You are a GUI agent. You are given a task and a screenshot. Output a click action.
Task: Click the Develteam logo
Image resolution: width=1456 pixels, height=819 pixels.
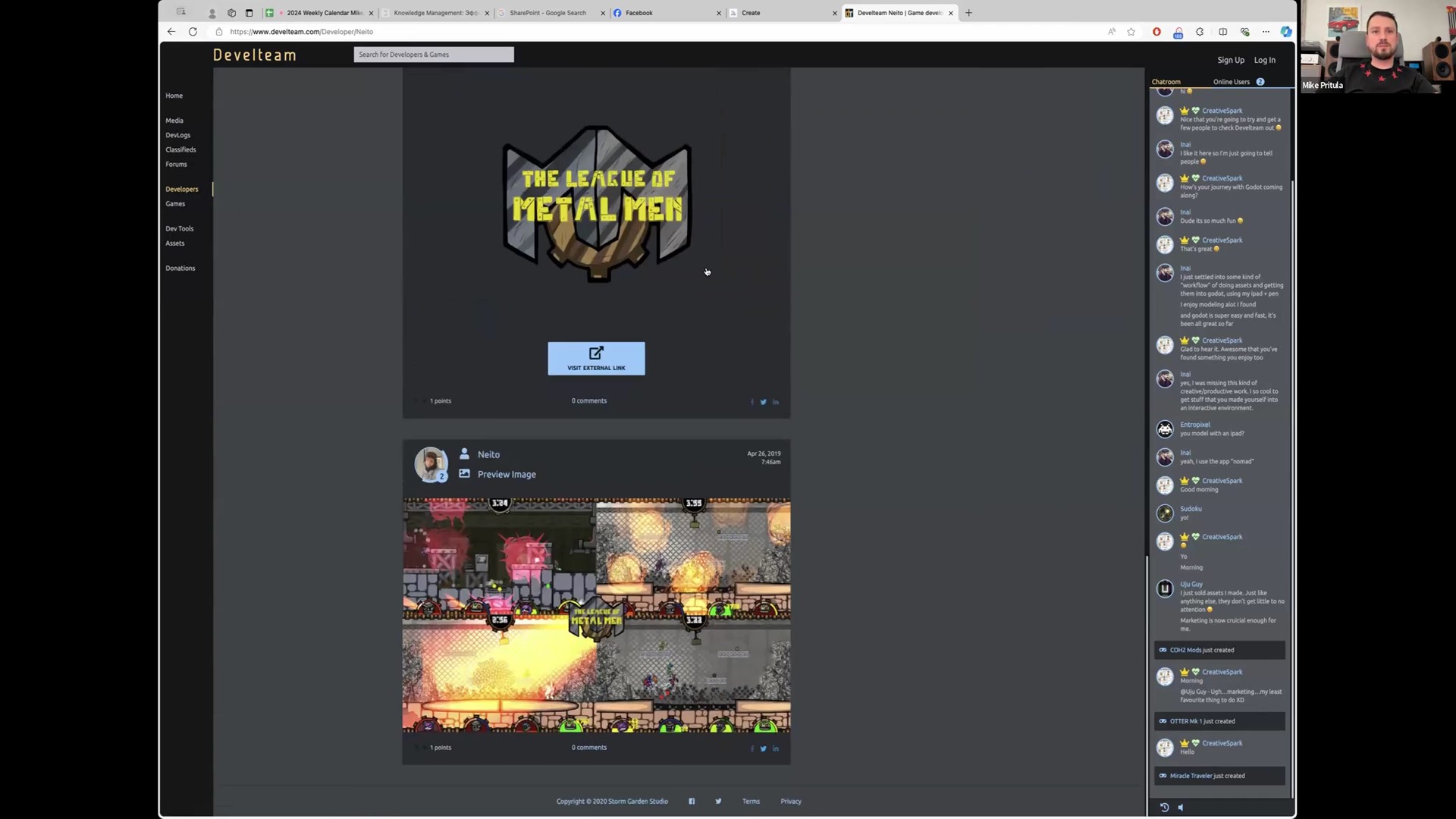coord(255,55)
